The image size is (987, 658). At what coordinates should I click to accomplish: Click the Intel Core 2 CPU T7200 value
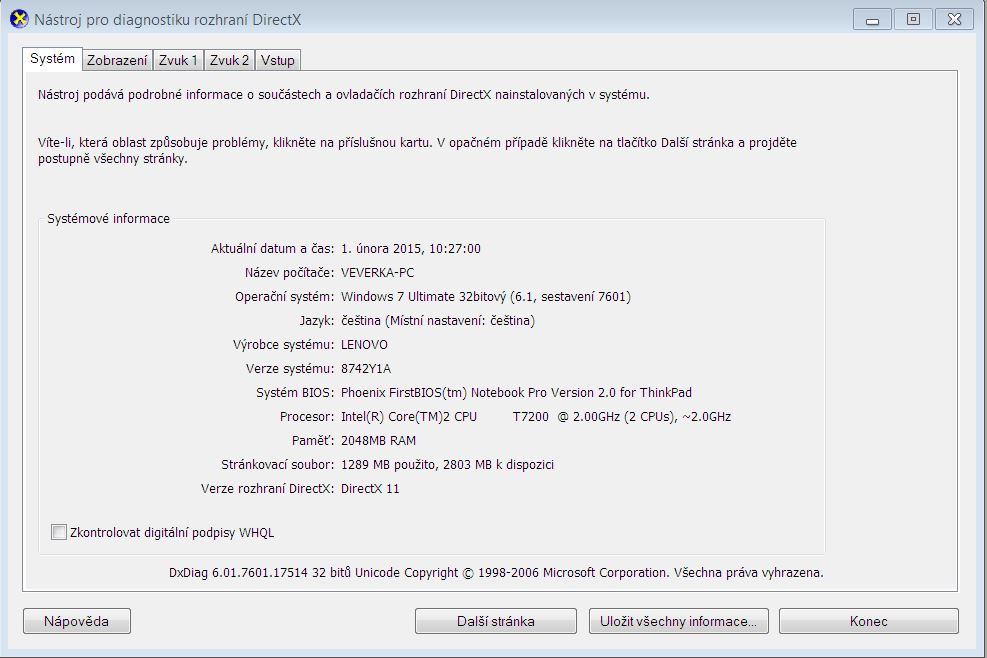536,416
